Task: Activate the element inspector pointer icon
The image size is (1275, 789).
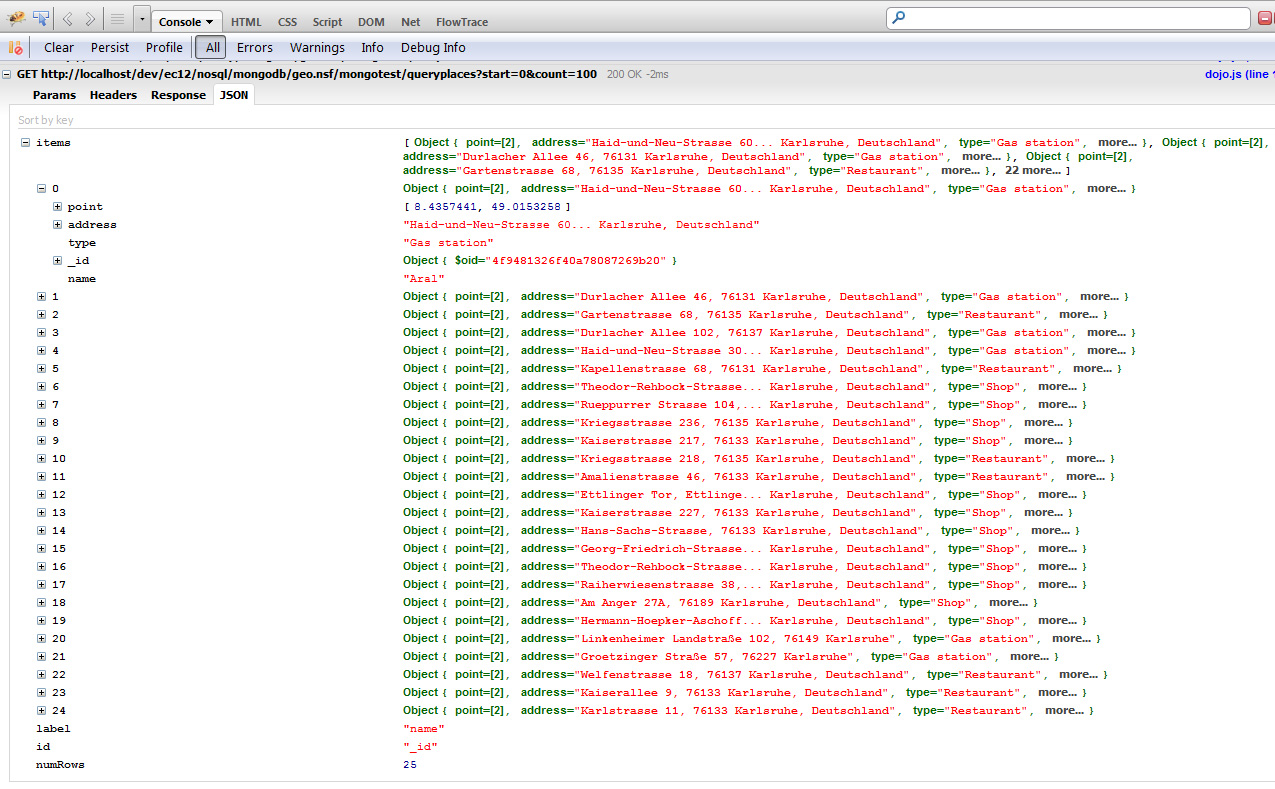Action: (x=41, y=19)
